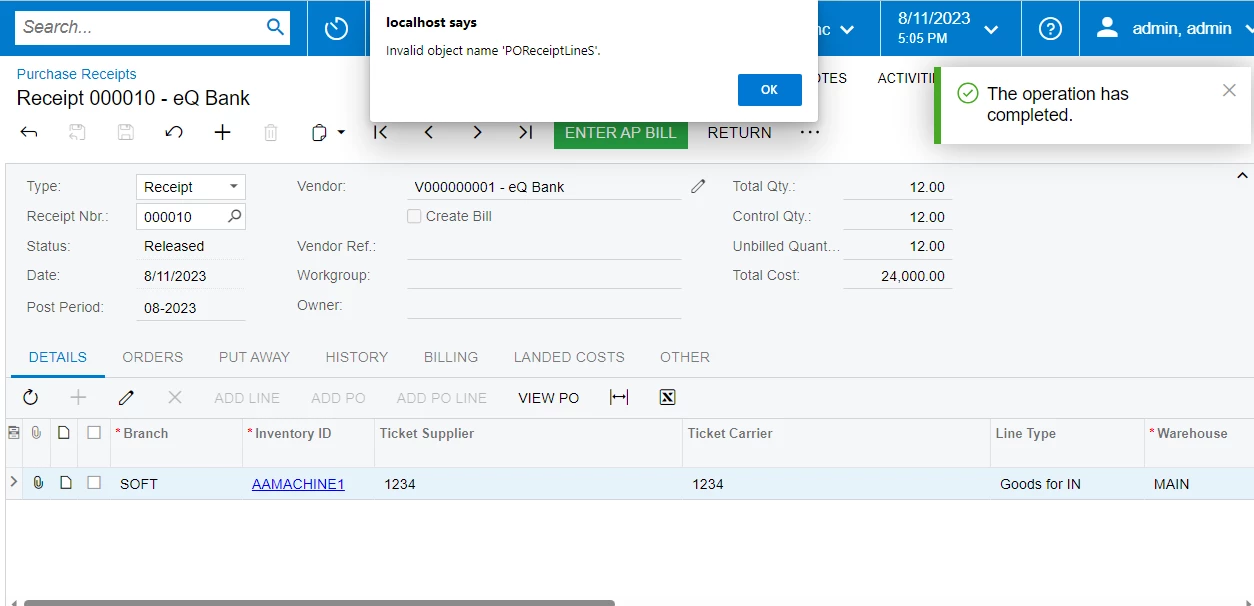The image size is (1254, 606).
Task: Click the grid settings icon in header
Action: point(13,433)
